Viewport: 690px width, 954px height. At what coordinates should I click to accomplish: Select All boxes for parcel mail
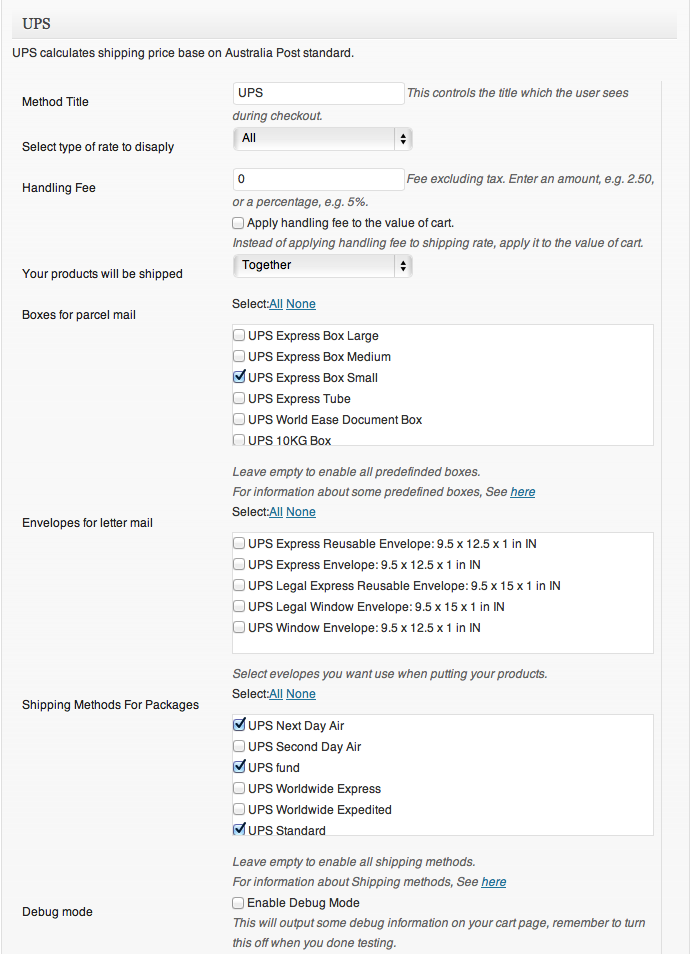[x=276, y=304]
